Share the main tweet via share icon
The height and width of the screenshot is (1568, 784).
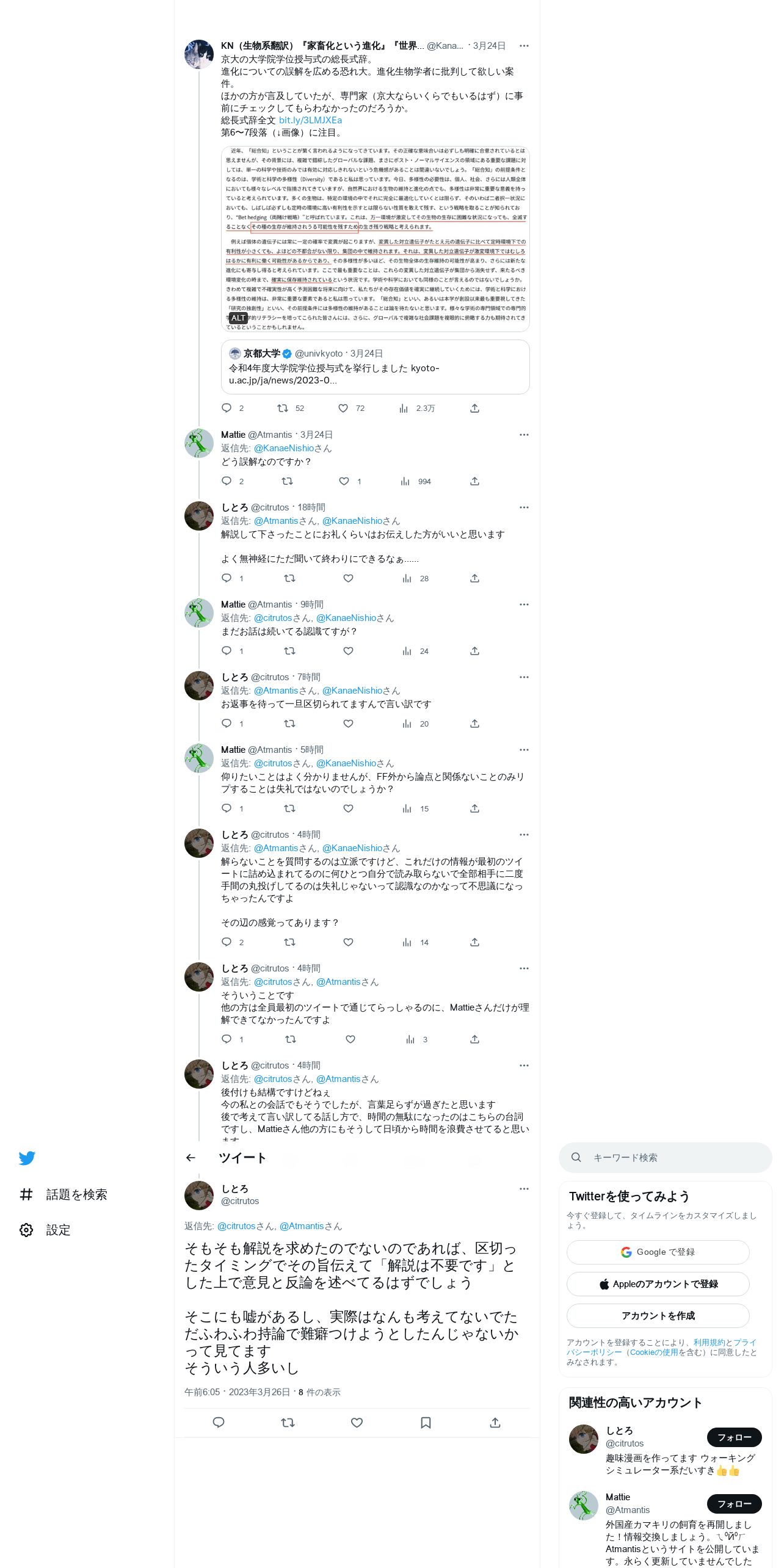point(495,1423)
